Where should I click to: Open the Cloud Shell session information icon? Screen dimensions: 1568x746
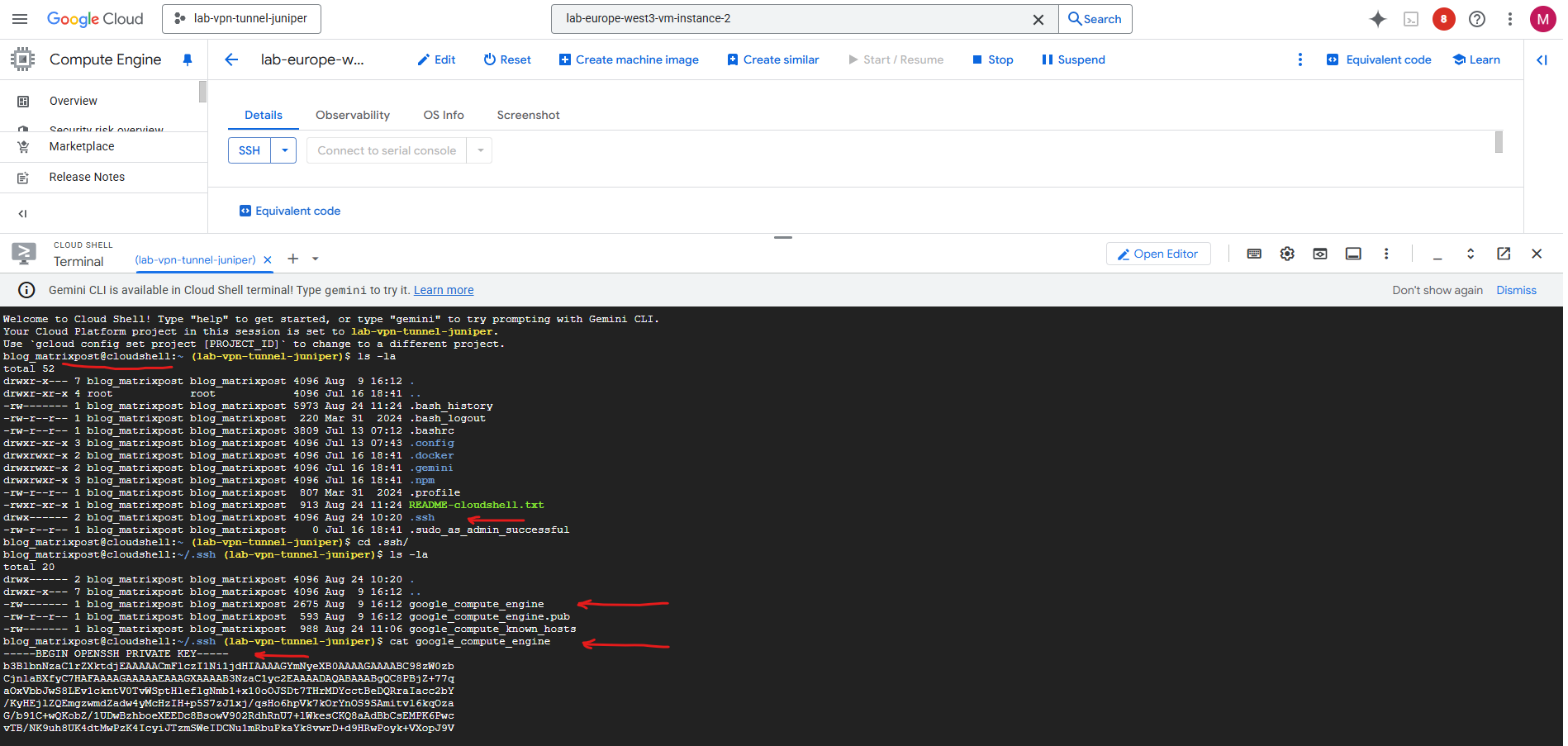[1353, 254]
